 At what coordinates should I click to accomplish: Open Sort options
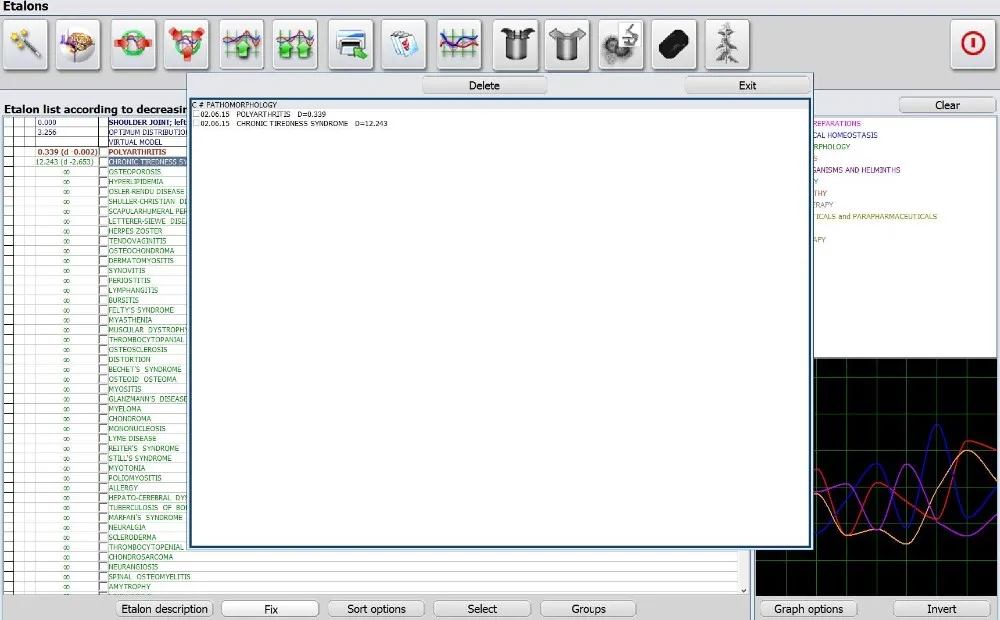tap(376, 609)
